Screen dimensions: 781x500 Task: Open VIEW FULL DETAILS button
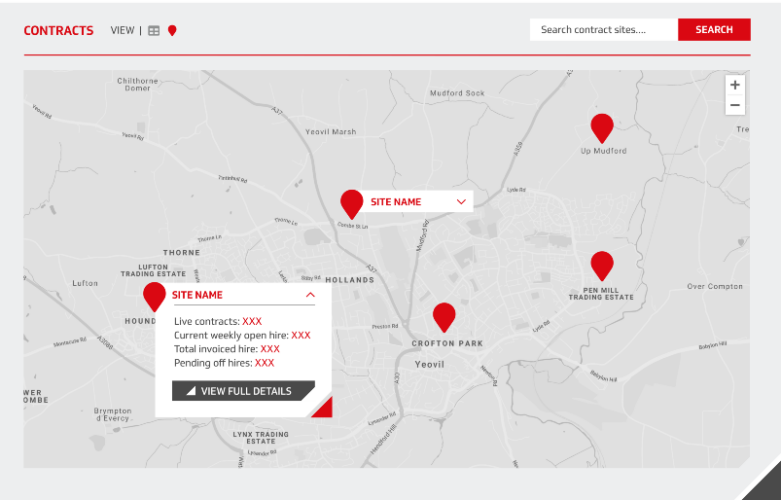(243, 391)
